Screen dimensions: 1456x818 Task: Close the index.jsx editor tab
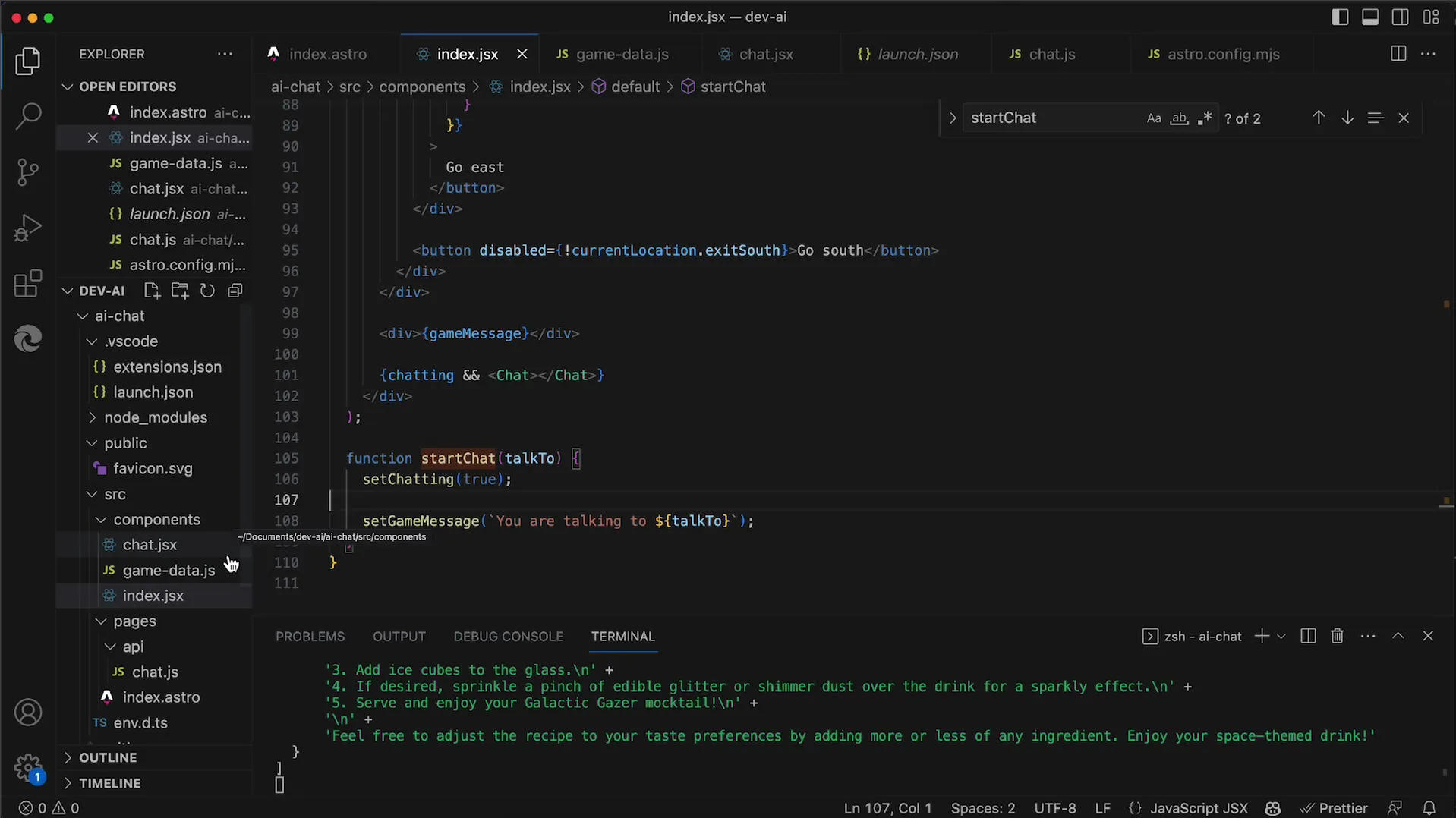(522, 54)
